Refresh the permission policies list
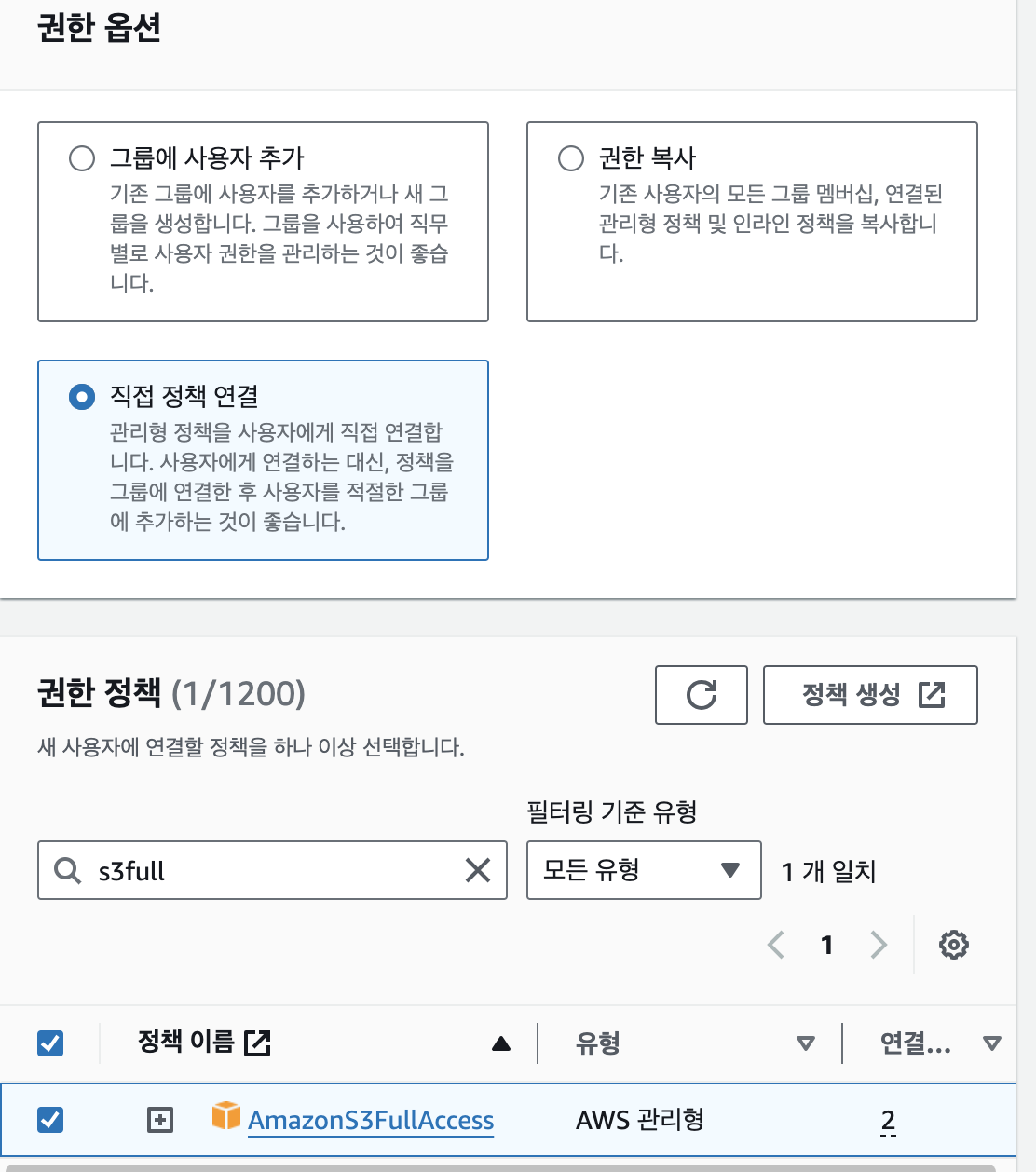Viewport: 1036px width, 1172px height. [x=701, y=695]
